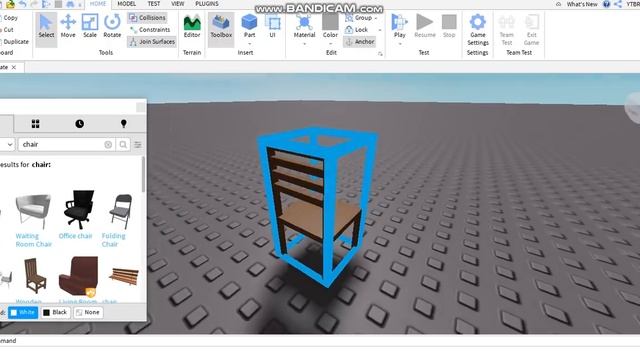Activate the Select tool
The width and height of the screenshot is (640, 360).
pyautogui.click(x=46, y=27)
